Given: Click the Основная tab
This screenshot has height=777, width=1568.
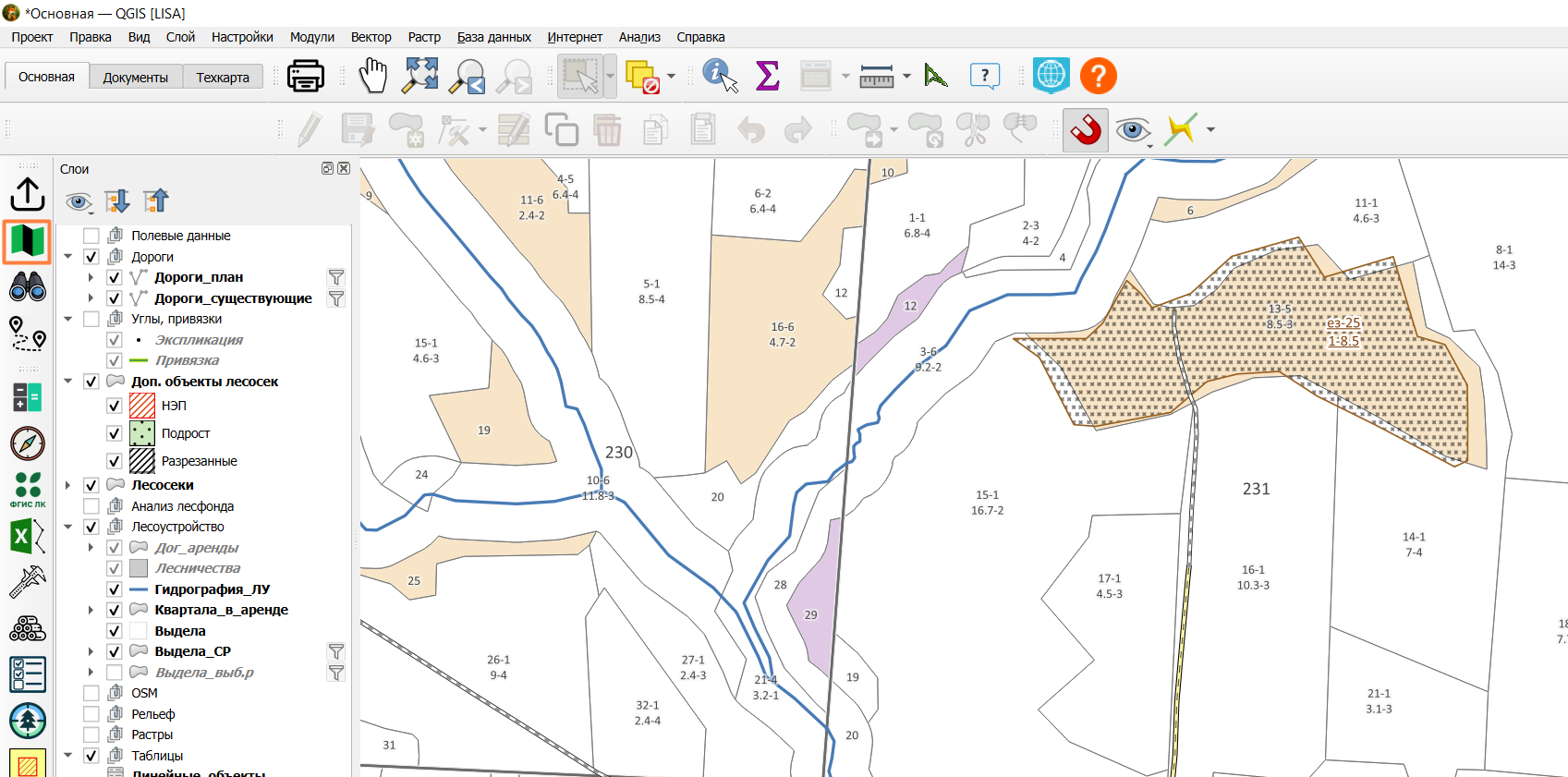Looking at the screenshot, I should click(x=46, y=77).
